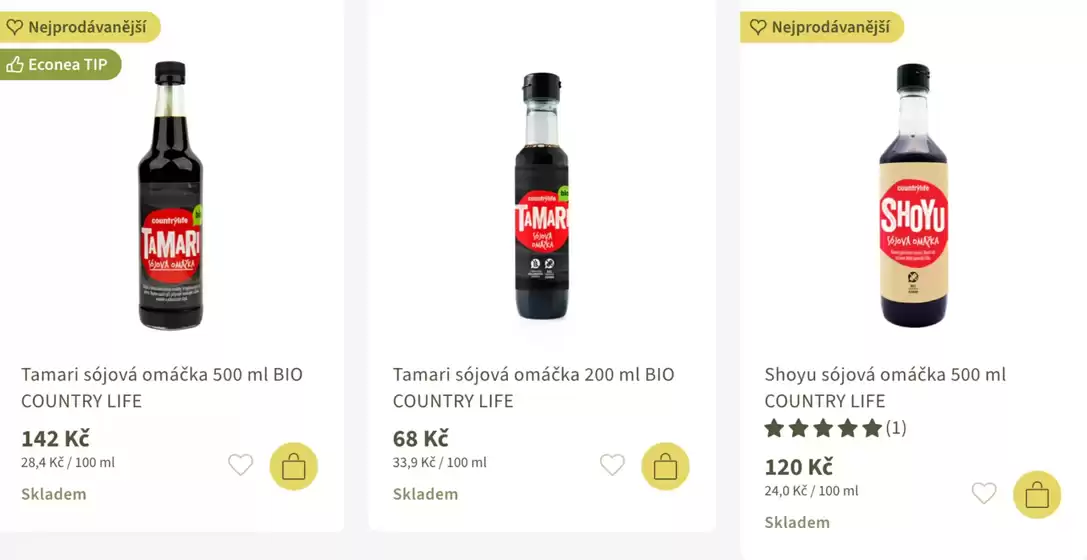Screen dimensions: 1087x560
Task: Click the 142 Kč price
Action: tap(55, 438)
